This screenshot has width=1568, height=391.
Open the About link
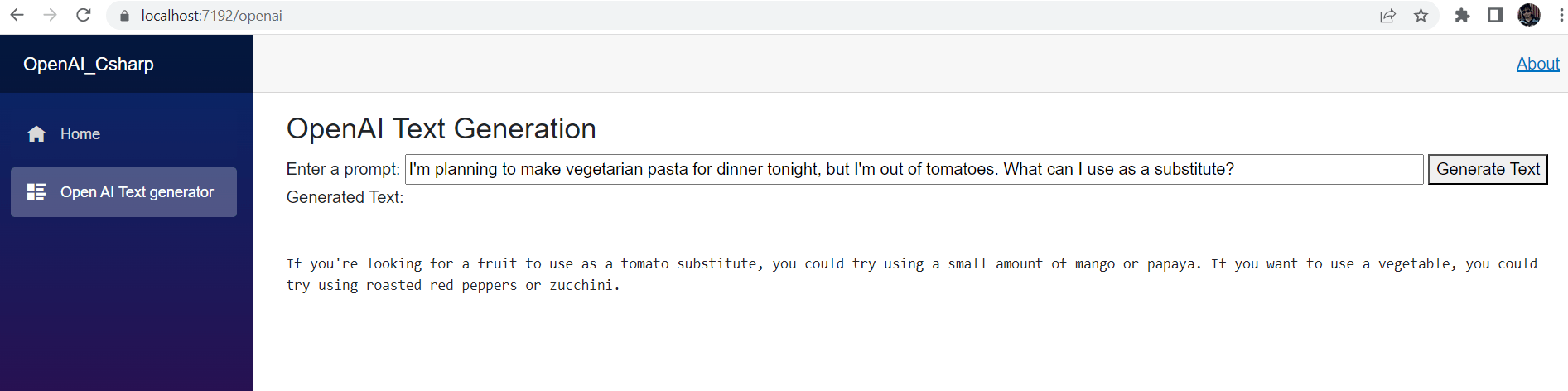tap(1537, 64)
